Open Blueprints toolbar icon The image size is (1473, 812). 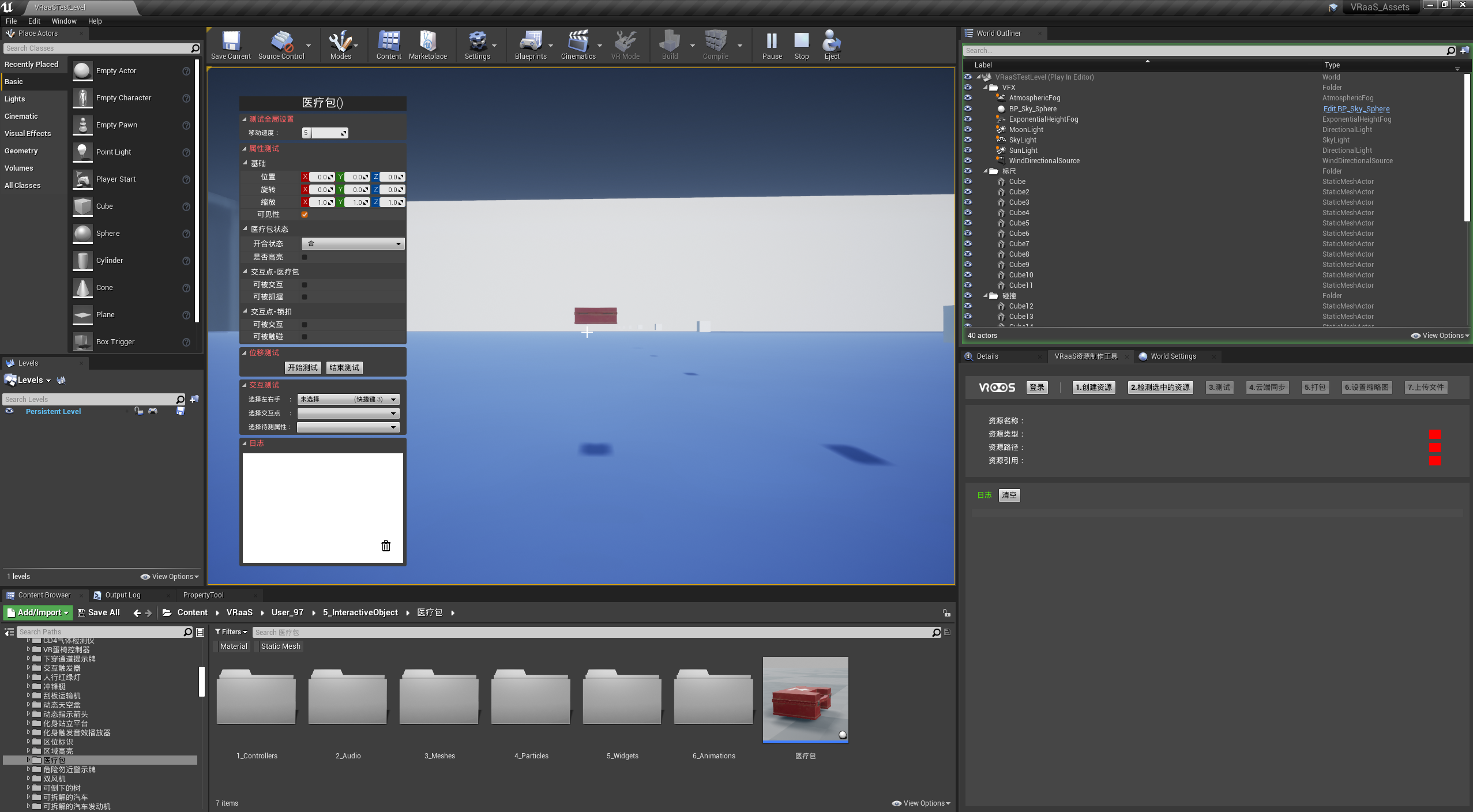pos(531,45)
